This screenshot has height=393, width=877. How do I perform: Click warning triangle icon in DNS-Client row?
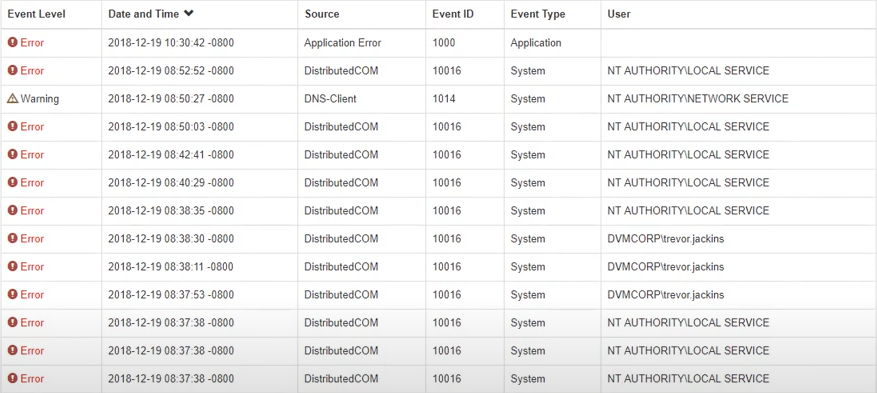[12, 98]
